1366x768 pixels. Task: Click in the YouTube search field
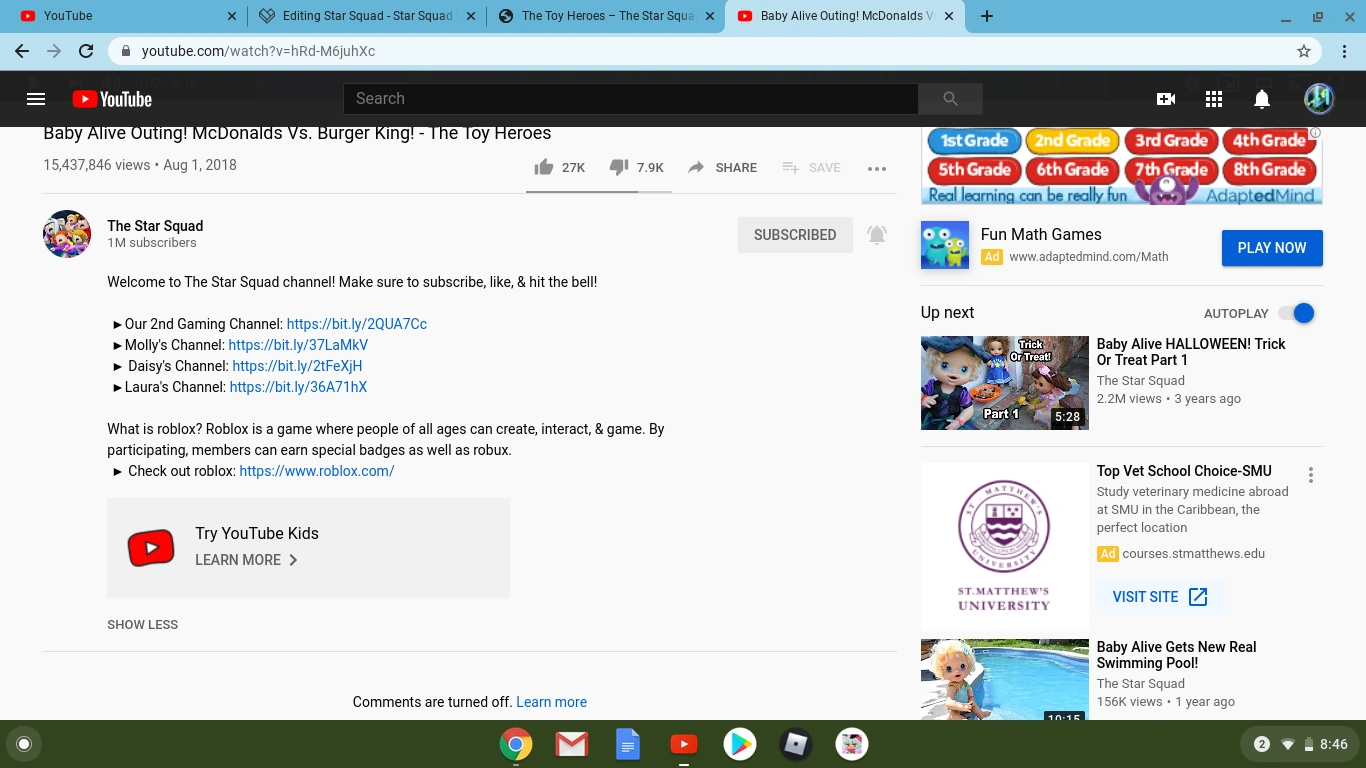pos(630,99)
